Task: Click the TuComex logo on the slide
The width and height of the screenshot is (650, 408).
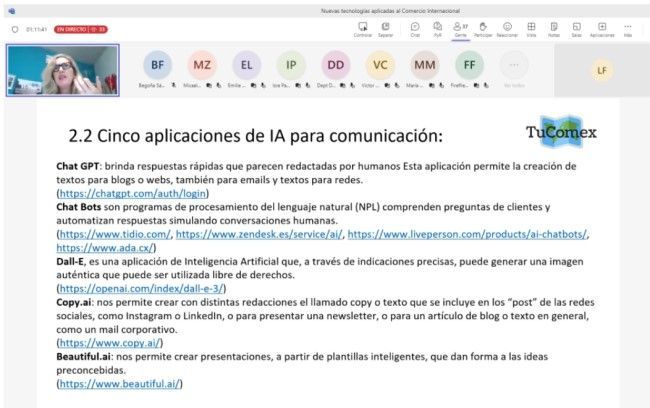Action: coord(562,132)
